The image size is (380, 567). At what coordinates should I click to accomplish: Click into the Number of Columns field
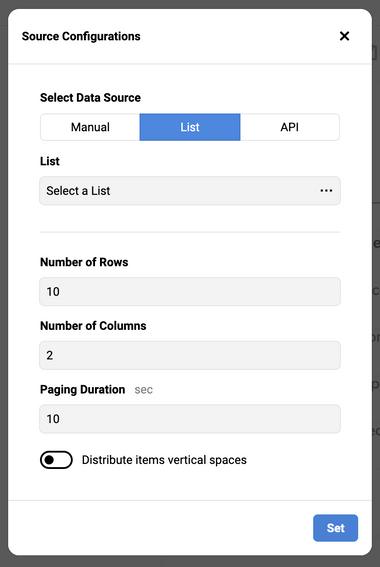(190, 355)
